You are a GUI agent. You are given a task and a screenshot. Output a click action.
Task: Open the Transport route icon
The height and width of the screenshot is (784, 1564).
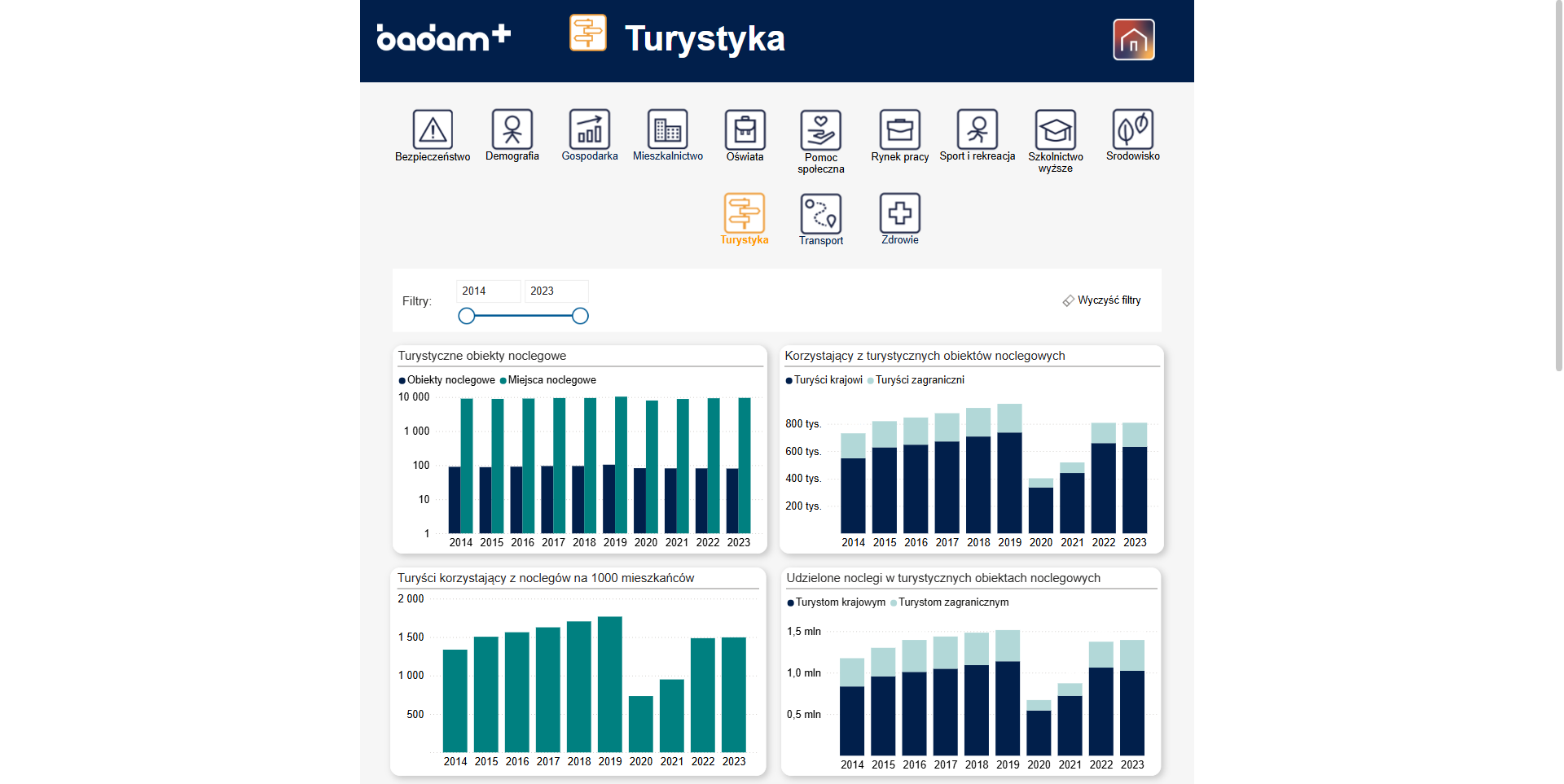click(x=820, y=214)
